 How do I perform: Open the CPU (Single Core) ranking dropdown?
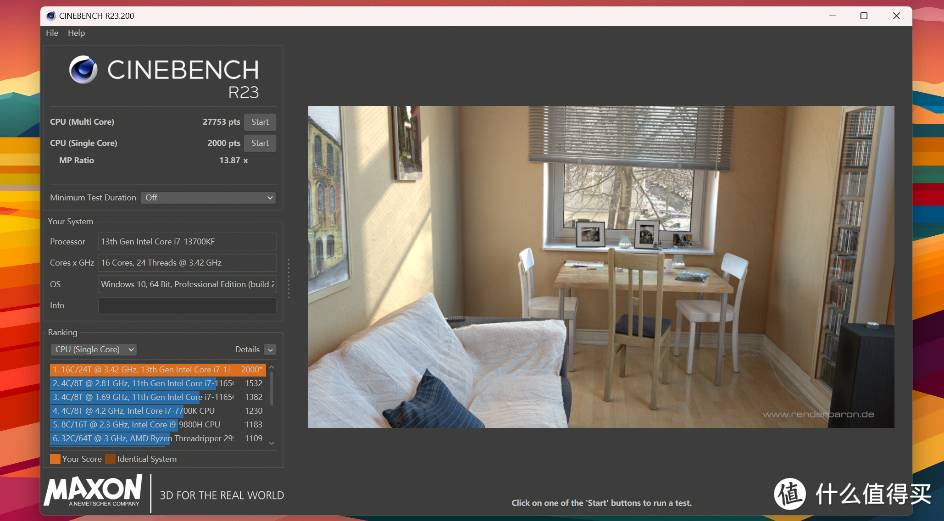[x=93, y=349]
